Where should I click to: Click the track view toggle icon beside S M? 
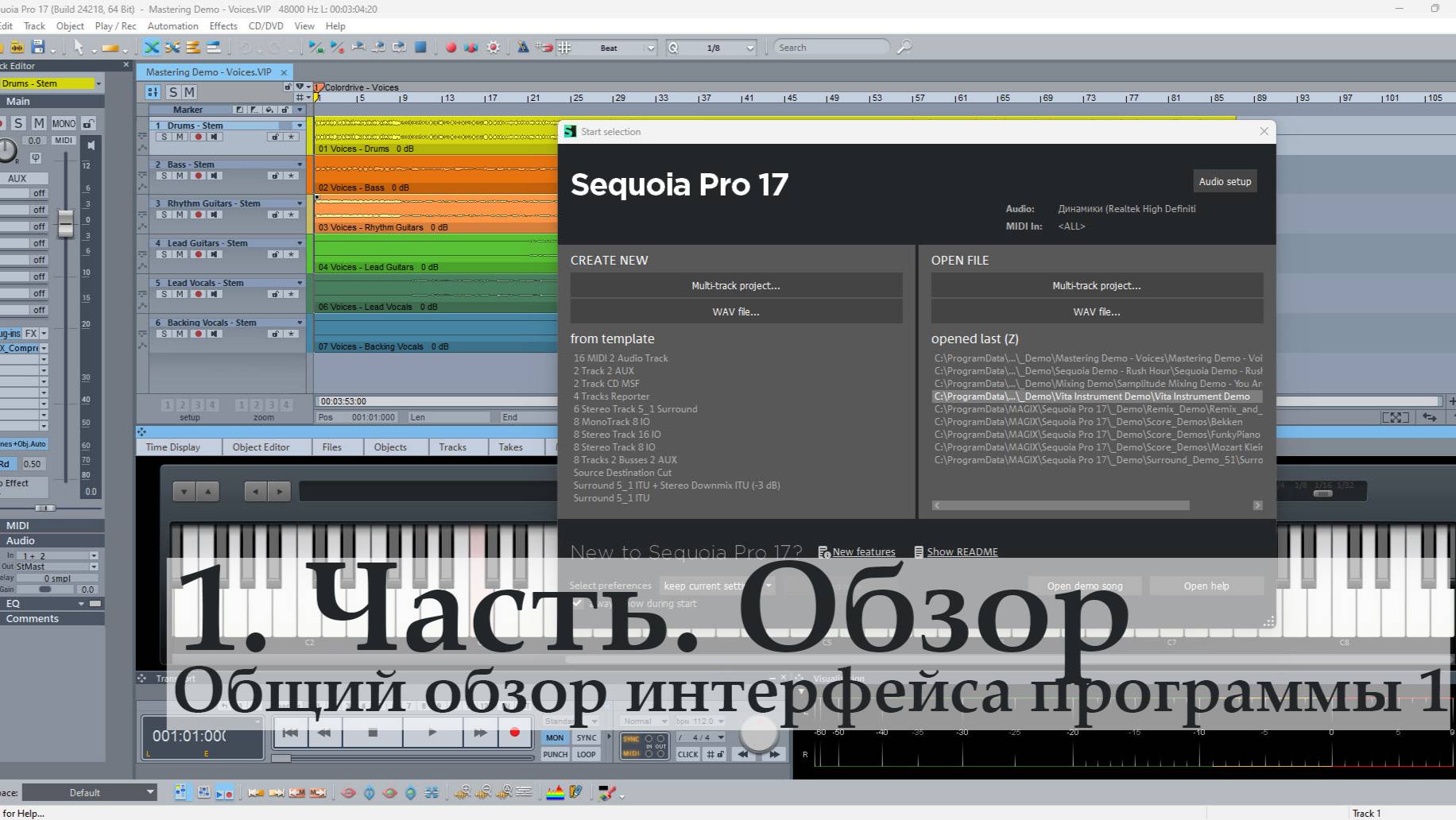click(x=153, y=92)
